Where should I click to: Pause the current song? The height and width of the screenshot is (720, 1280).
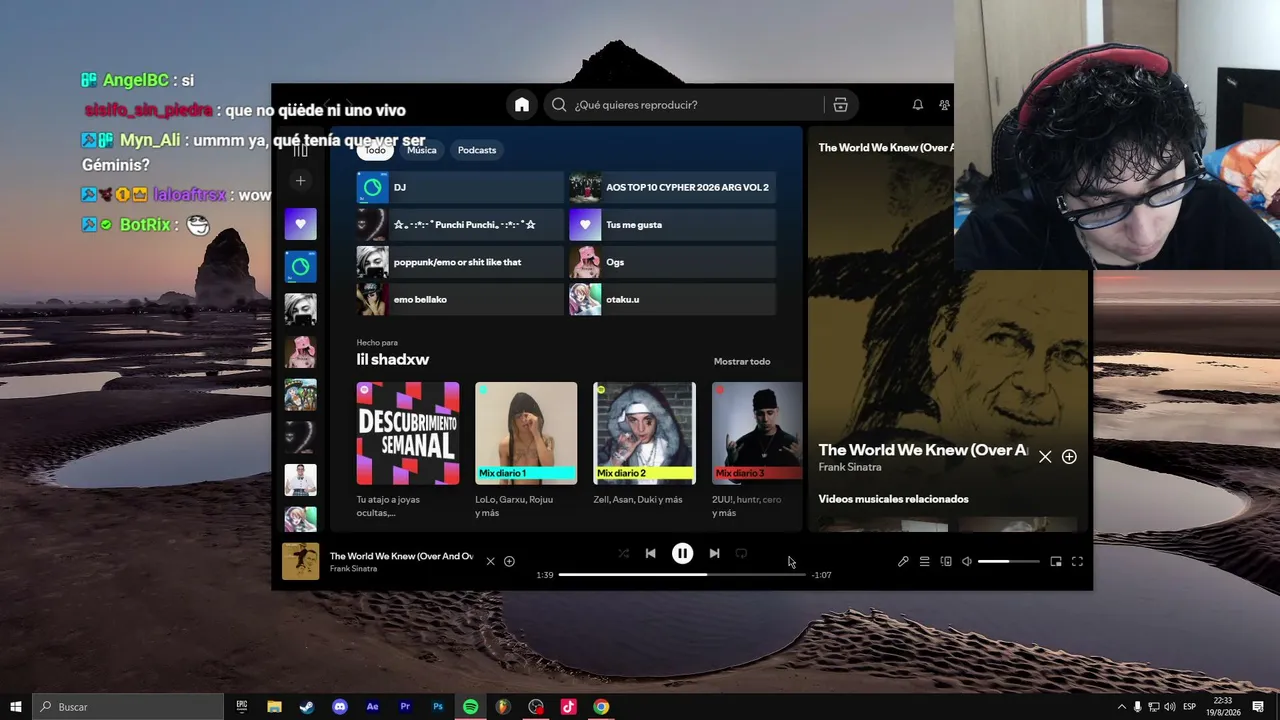[682, 553]
